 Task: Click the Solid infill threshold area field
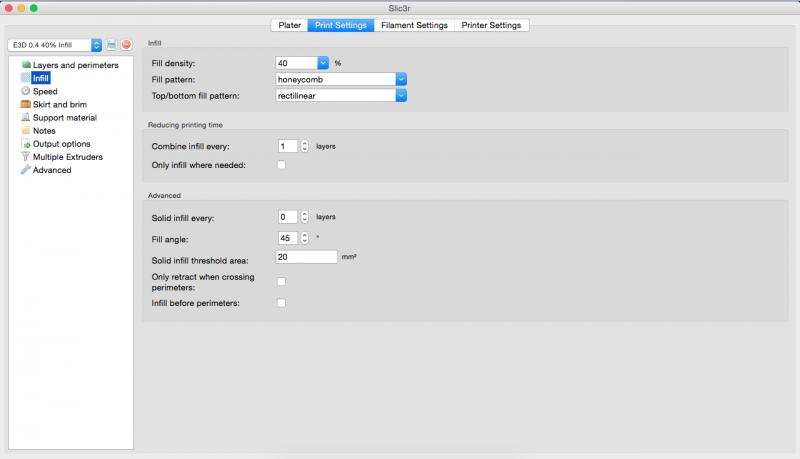click(x=306, y=257)
